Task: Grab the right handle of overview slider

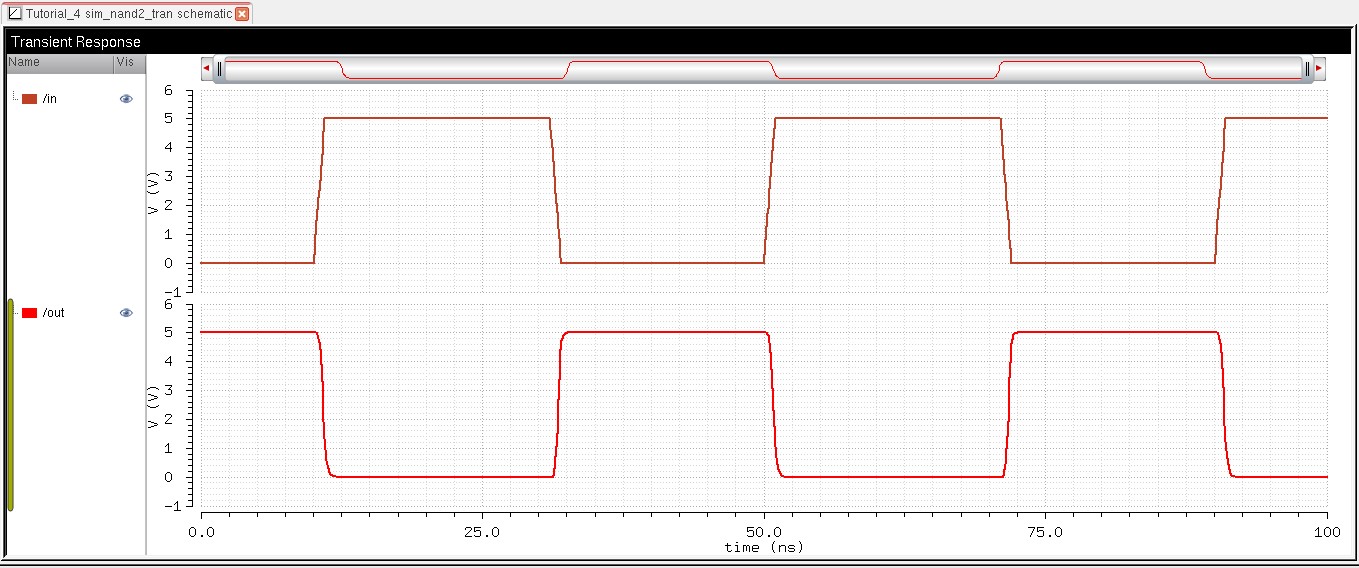Action: (x=1307, y=68)
